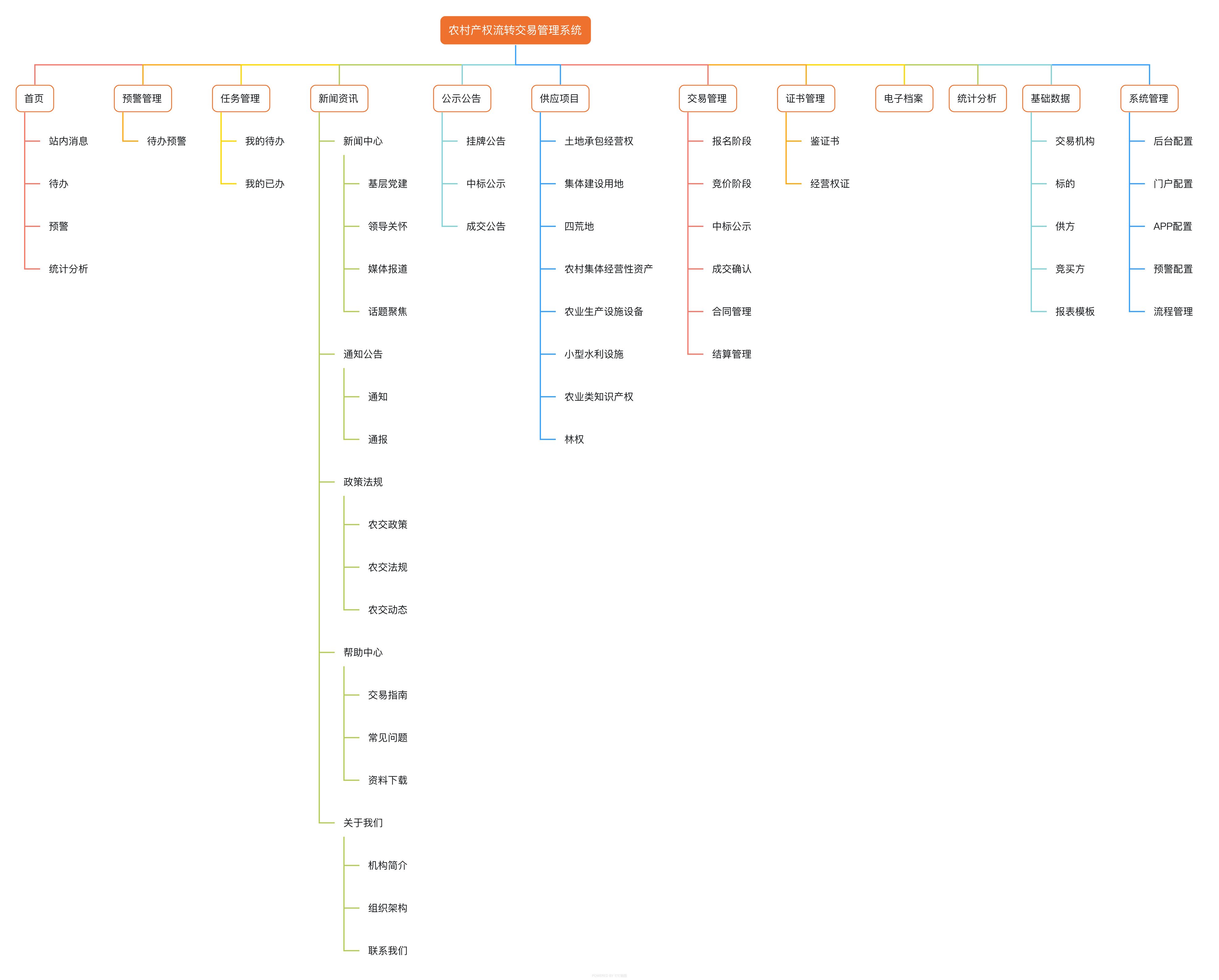This screenshot has height=980, width=1219.
Task: Select the 预警管理 module node
Action: pos(142,98)
